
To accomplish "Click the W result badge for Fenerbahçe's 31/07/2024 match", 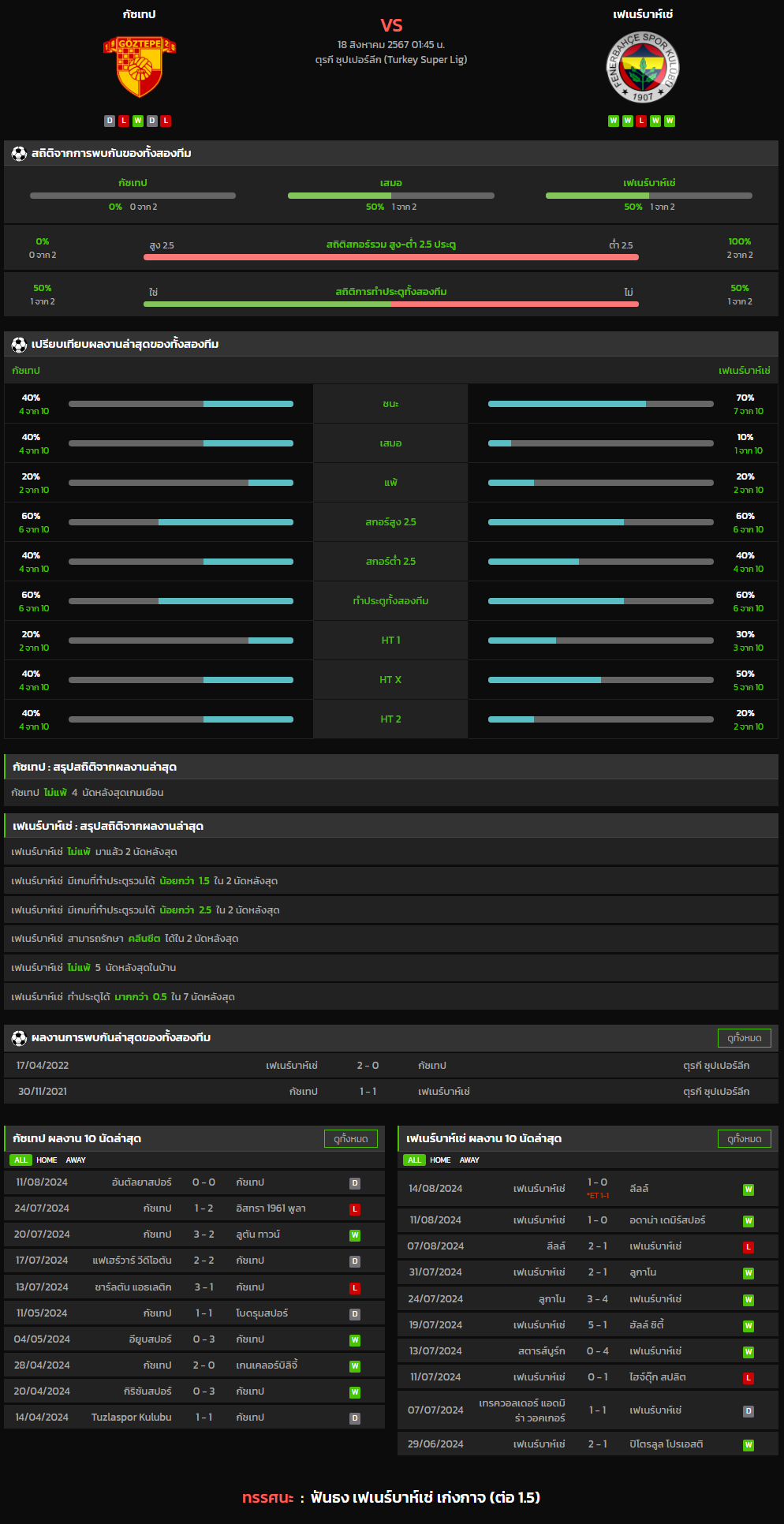I will (x=749, y=1273).
